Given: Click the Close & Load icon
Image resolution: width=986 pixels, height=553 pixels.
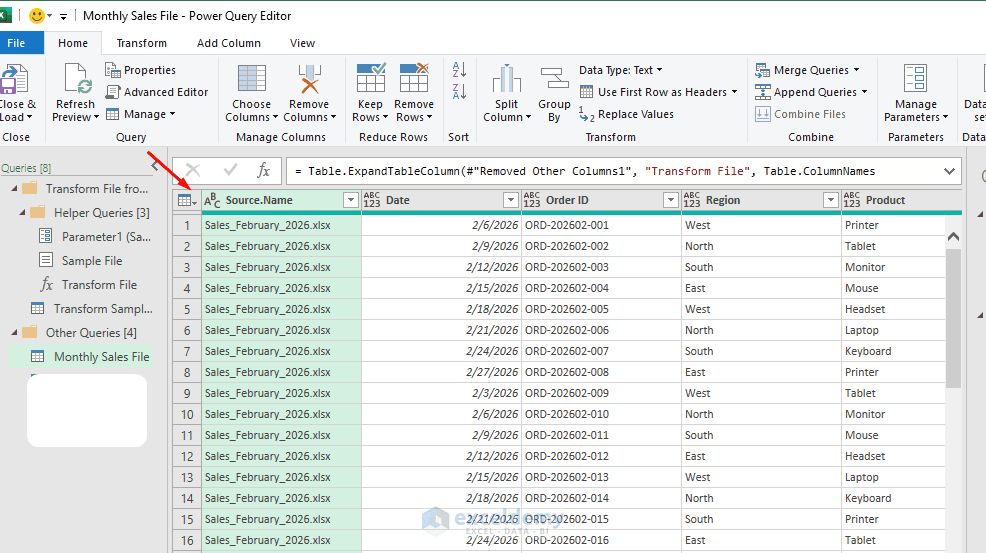Looking at the screenshot, I should point(14,81).
